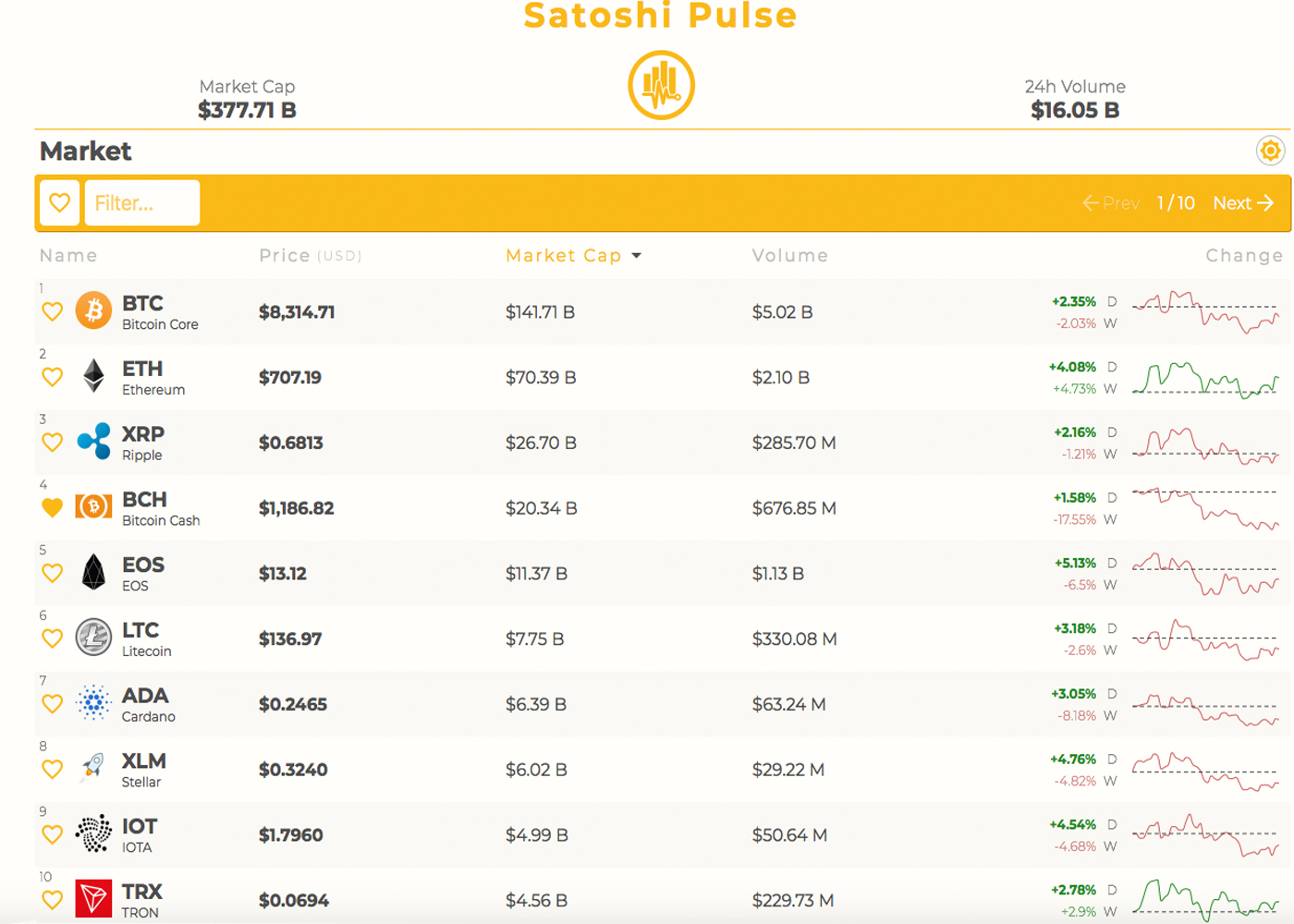Click the Ethereum diamond logo
Screen dimensions: 1294x924
tap(93, 376)
